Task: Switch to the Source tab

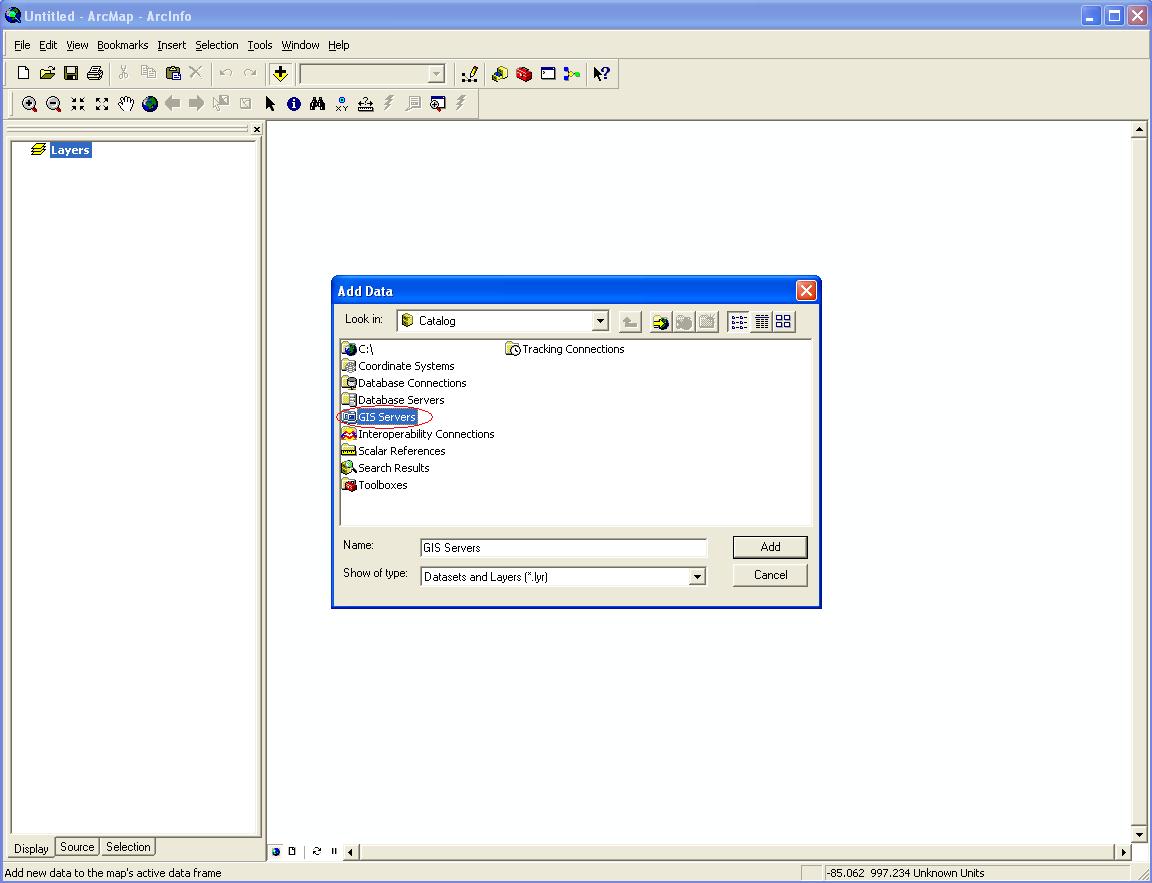Action: 77,847
